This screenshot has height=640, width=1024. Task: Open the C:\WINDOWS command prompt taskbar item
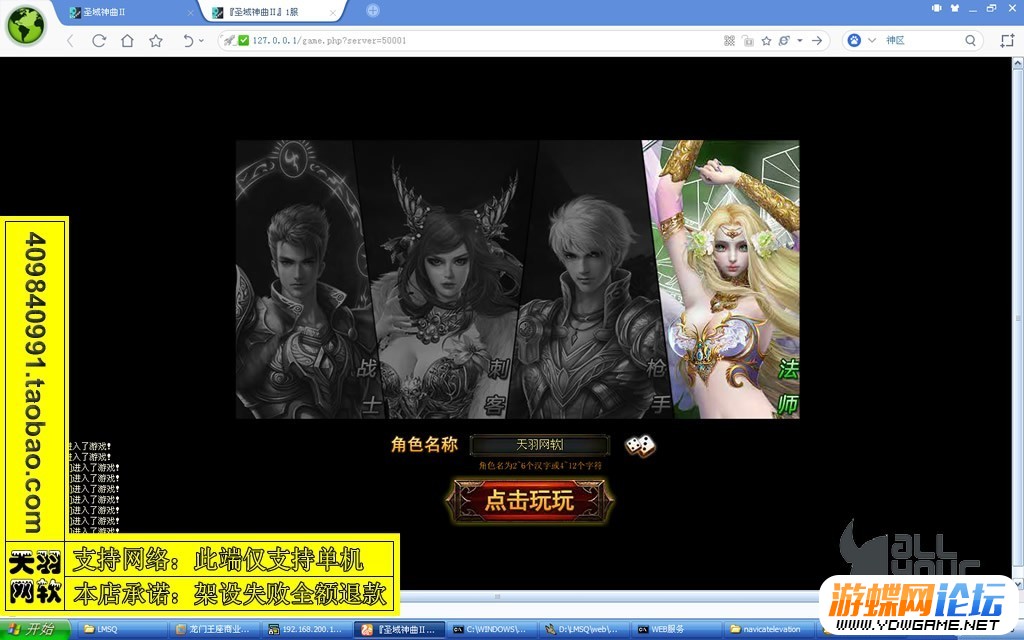[493, 630]
